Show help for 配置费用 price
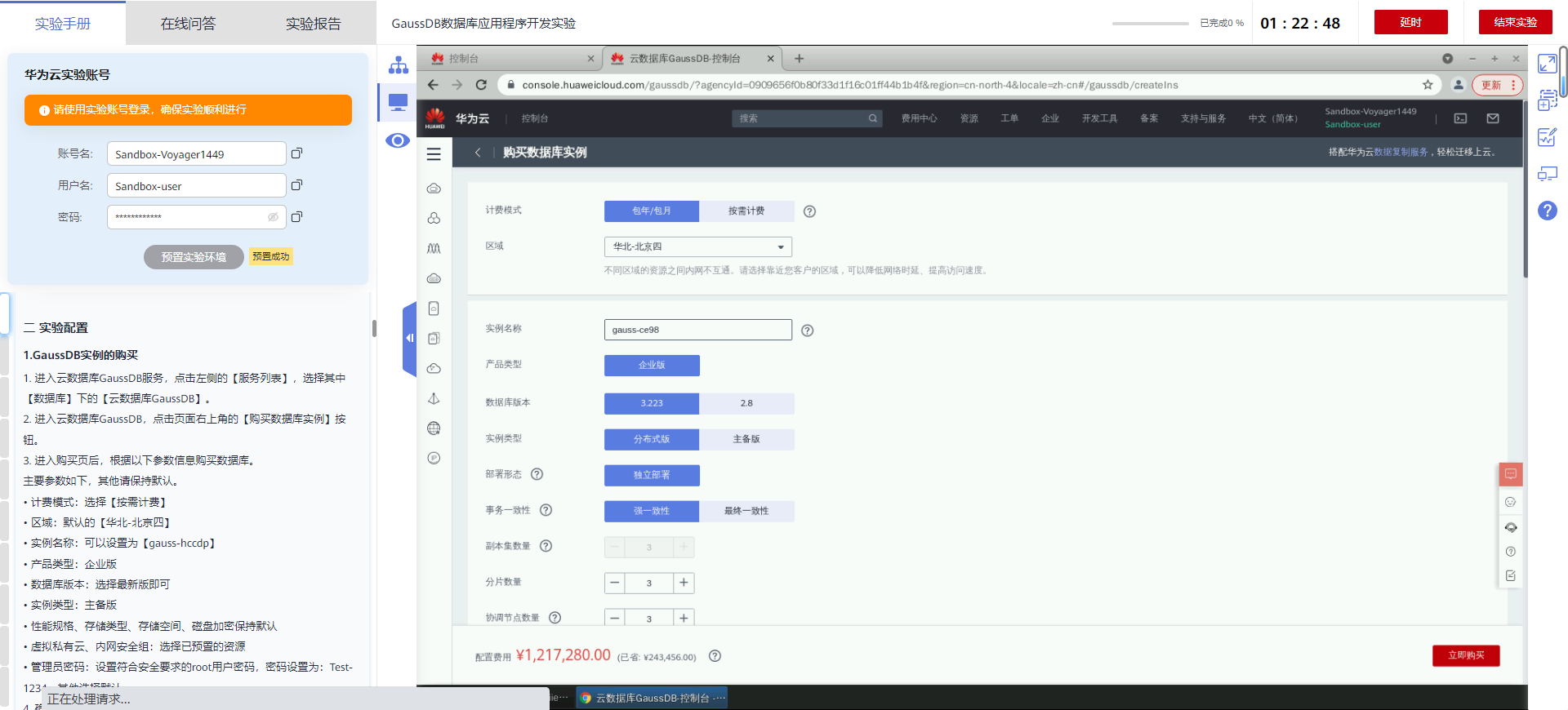The image size is (1568, 710). tap(715, 656)
